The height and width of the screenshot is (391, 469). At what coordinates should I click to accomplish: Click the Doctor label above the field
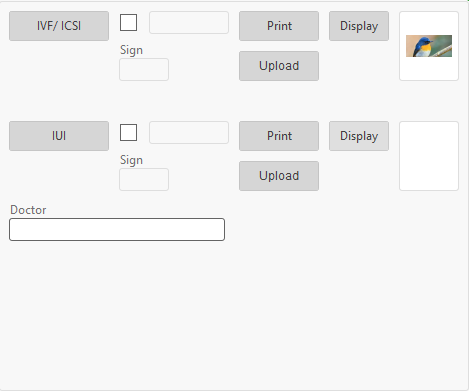28,210
